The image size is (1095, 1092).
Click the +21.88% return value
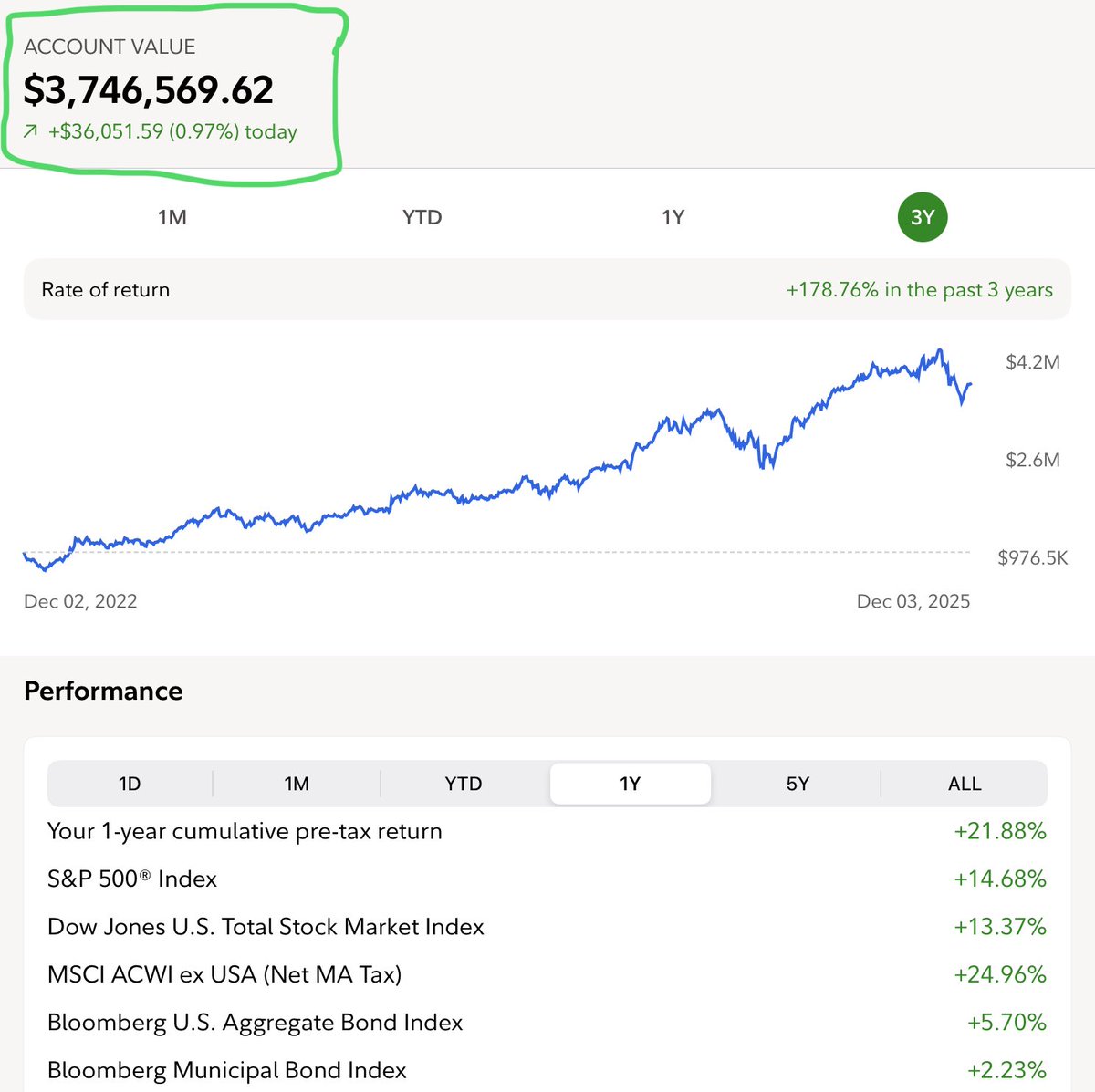point(1000,831)
